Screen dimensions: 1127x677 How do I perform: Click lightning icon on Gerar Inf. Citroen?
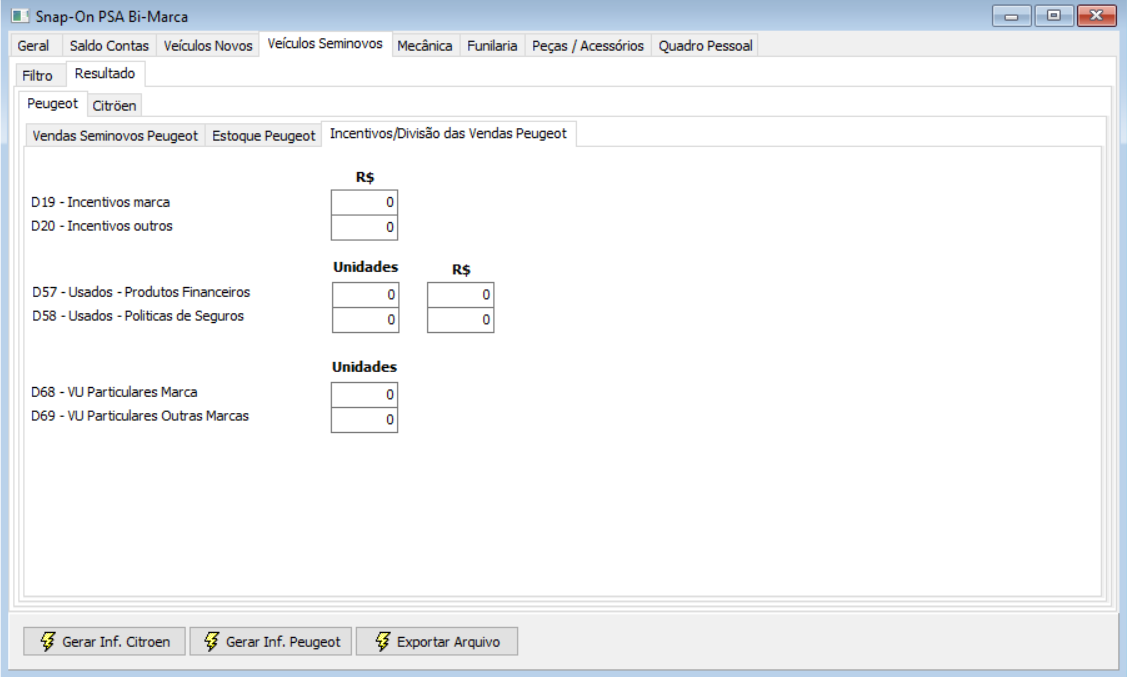click(x=47, y=641)
